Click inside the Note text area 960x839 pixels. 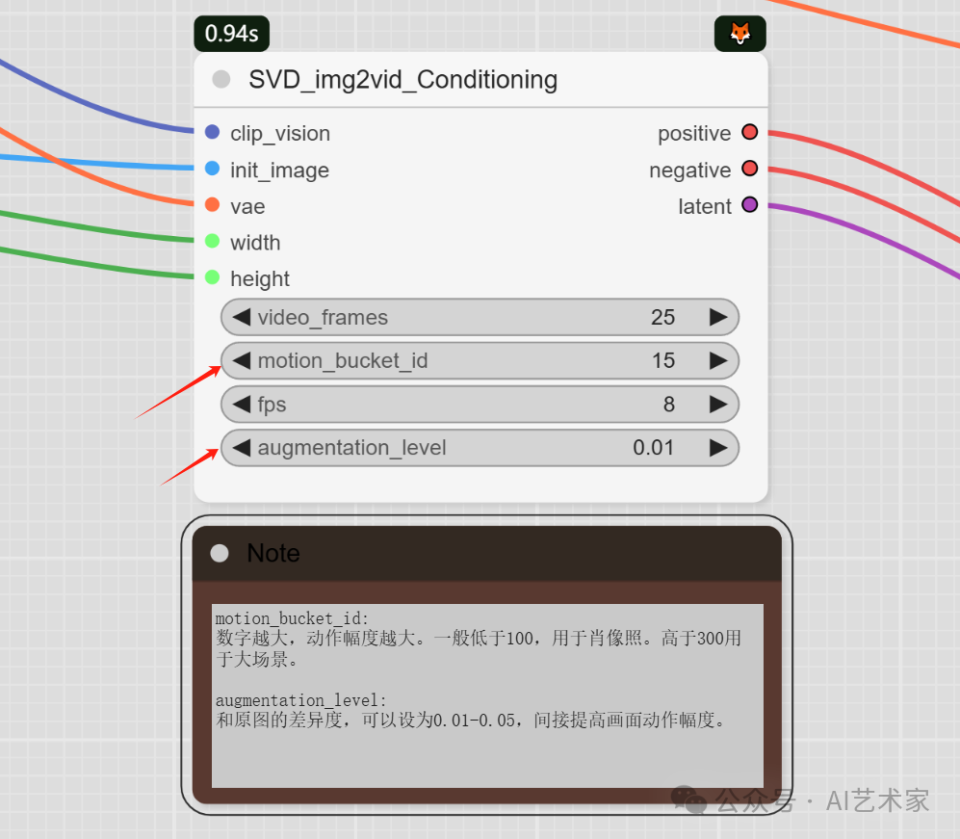487,696
